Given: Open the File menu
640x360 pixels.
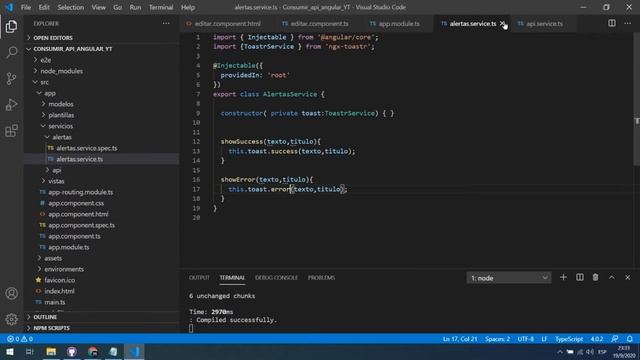Looking at the screenshot, I should point(26,7).
